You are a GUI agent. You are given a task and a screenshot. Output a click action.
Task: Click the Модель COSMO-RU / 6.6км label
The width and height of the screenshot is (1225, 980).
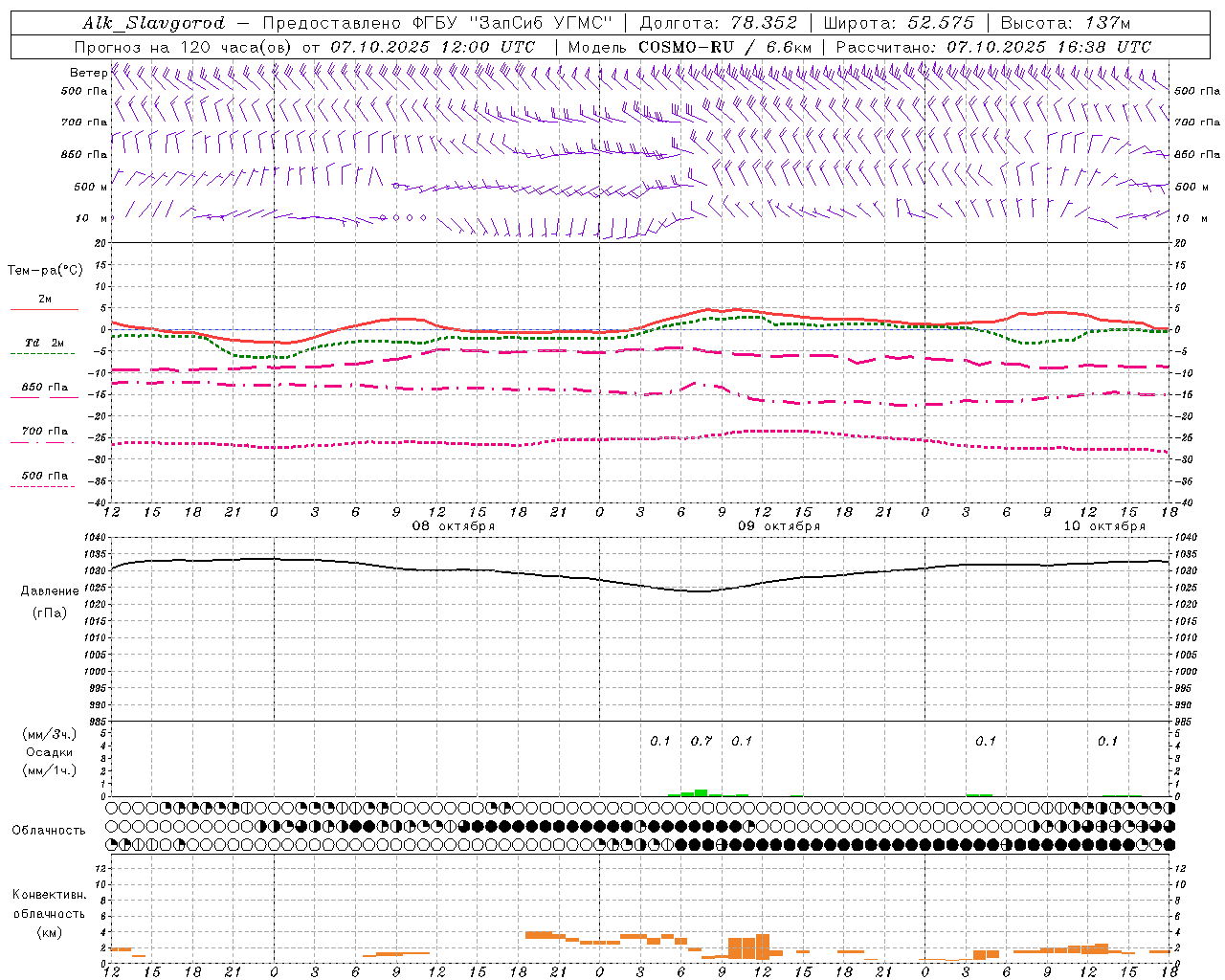click(x=690, y=47)
